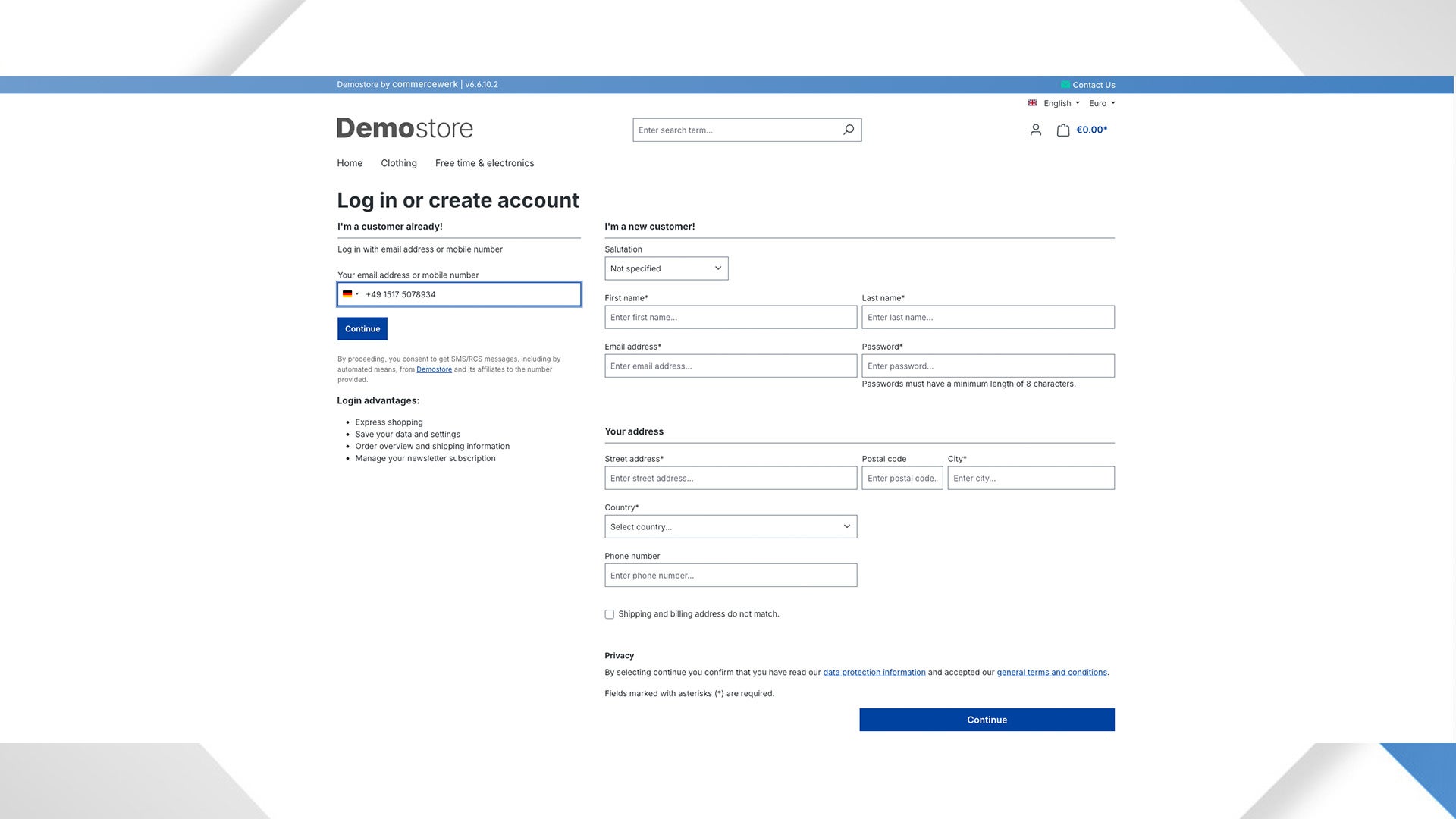Image resolution: width=1456 pixels, height=819 pixels.
Task: Click 'Manage your newsletter subscription' text
Action: [425, 458]
